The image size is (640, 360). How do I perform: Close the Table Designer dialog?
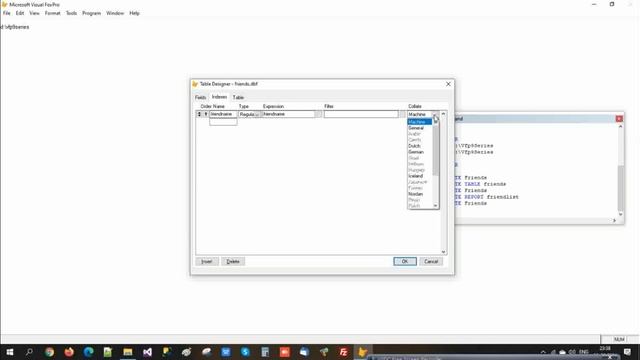448,84
